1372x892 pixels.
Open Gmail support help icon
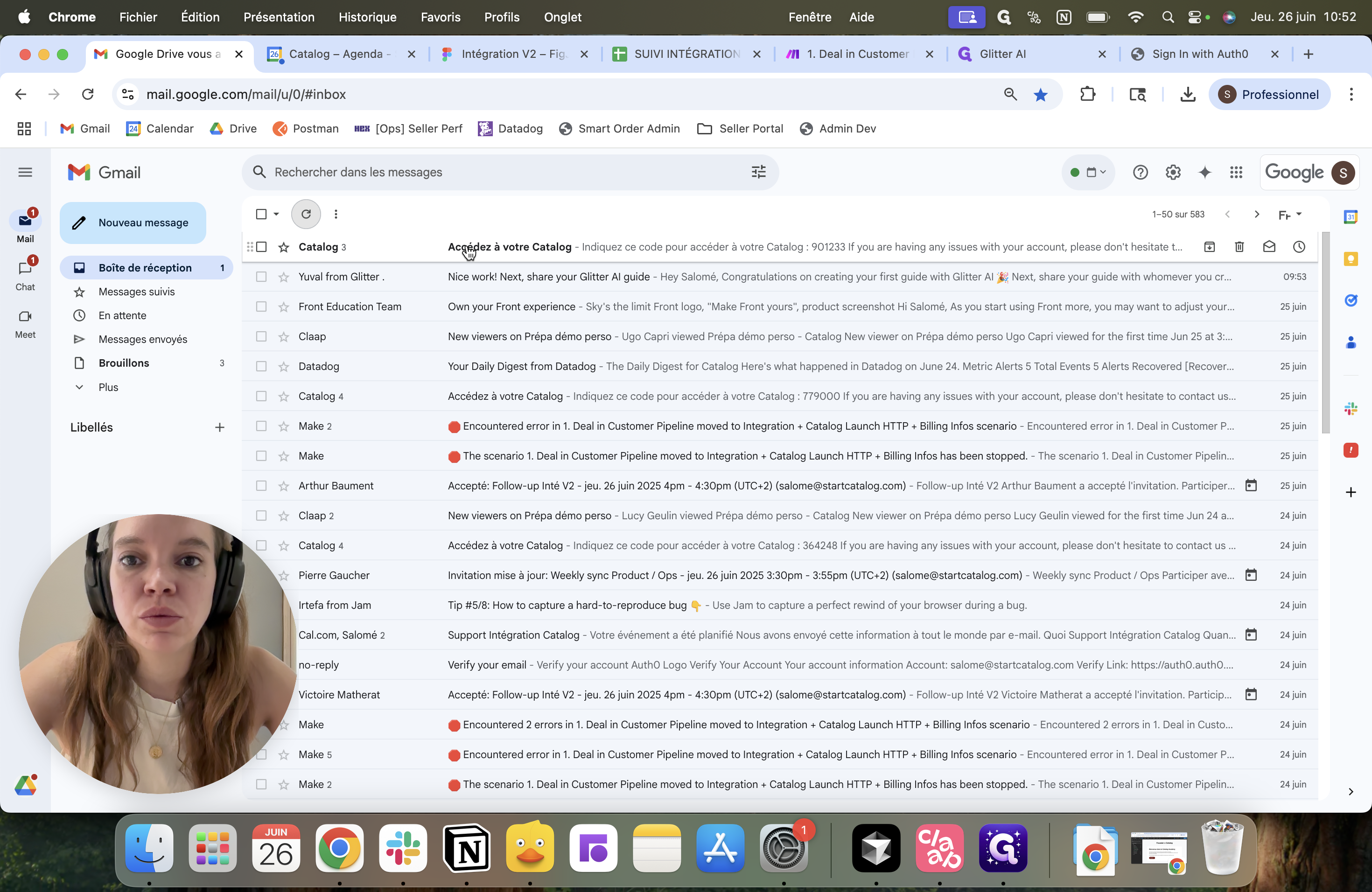(x=1140, y=172)
